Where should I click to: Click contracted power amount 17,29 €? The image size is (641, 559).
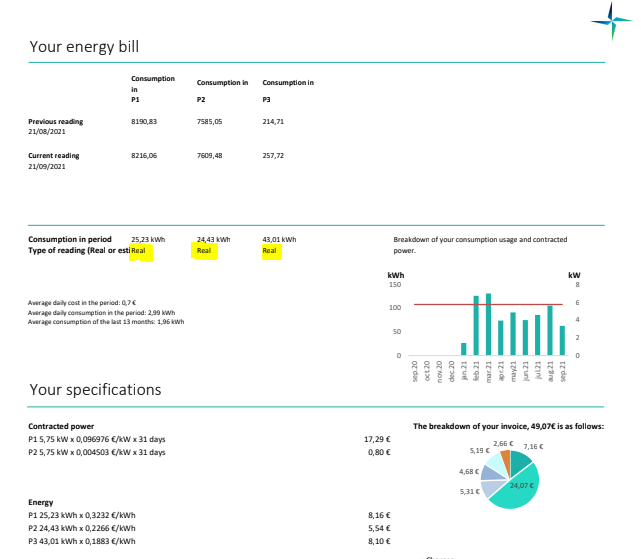[x=377, y=439]
